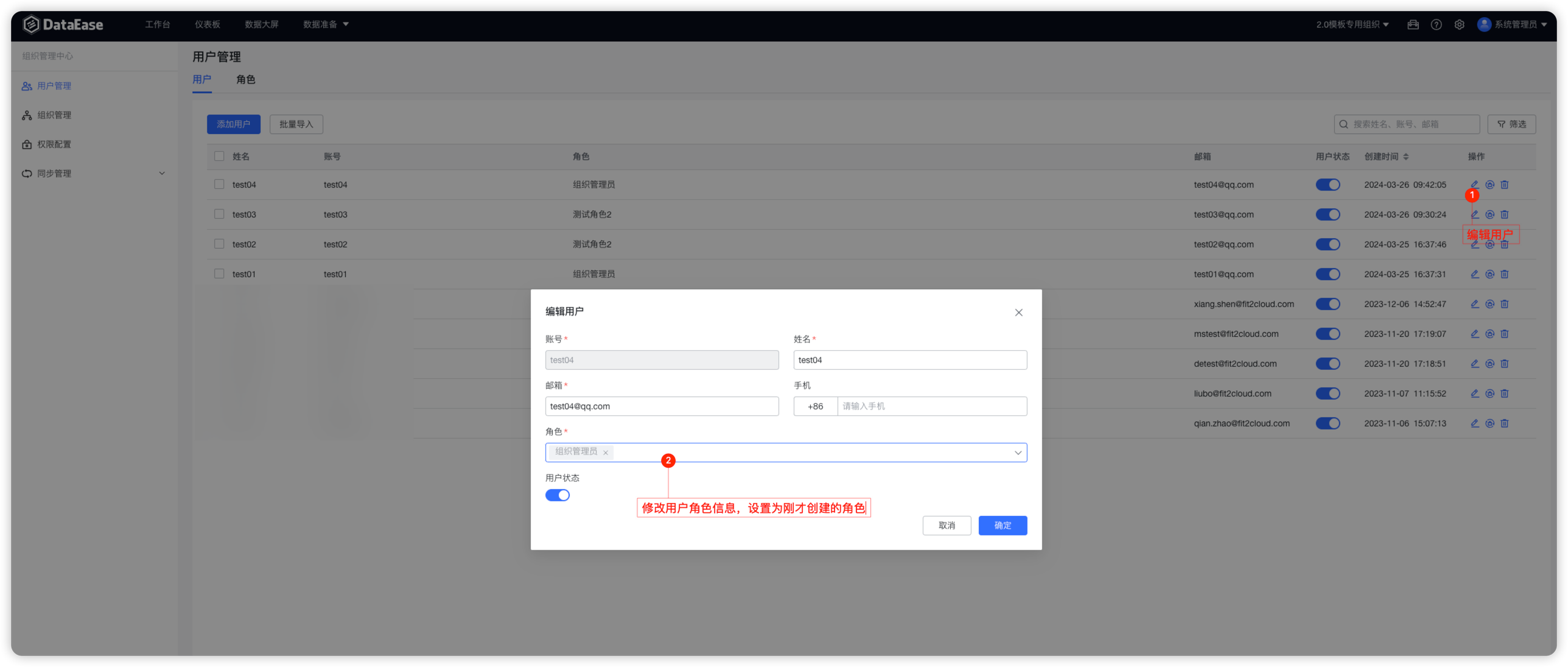Click the edit pencil icon for test01 row
Screen dimensions: 1568x667
[1474, 274]
